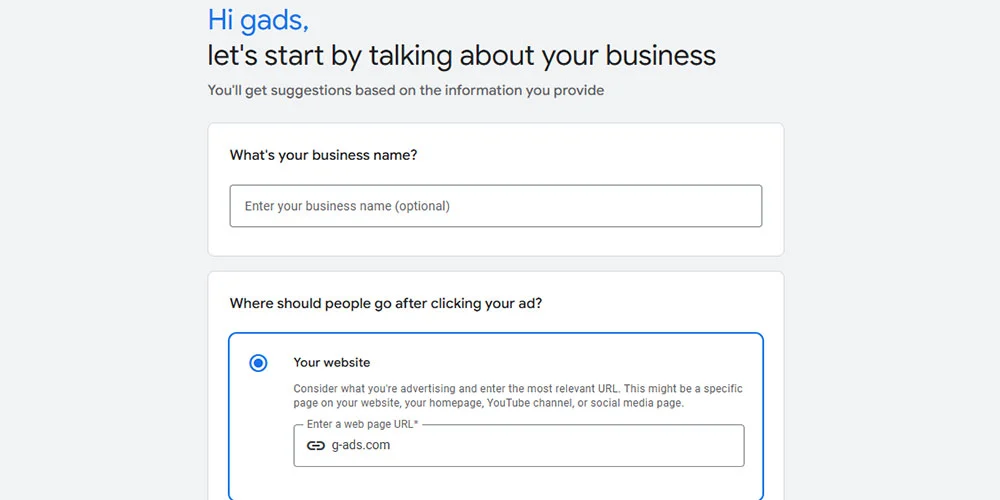
Task: Click the g-ads.com text in URL field
Action: 361,446
